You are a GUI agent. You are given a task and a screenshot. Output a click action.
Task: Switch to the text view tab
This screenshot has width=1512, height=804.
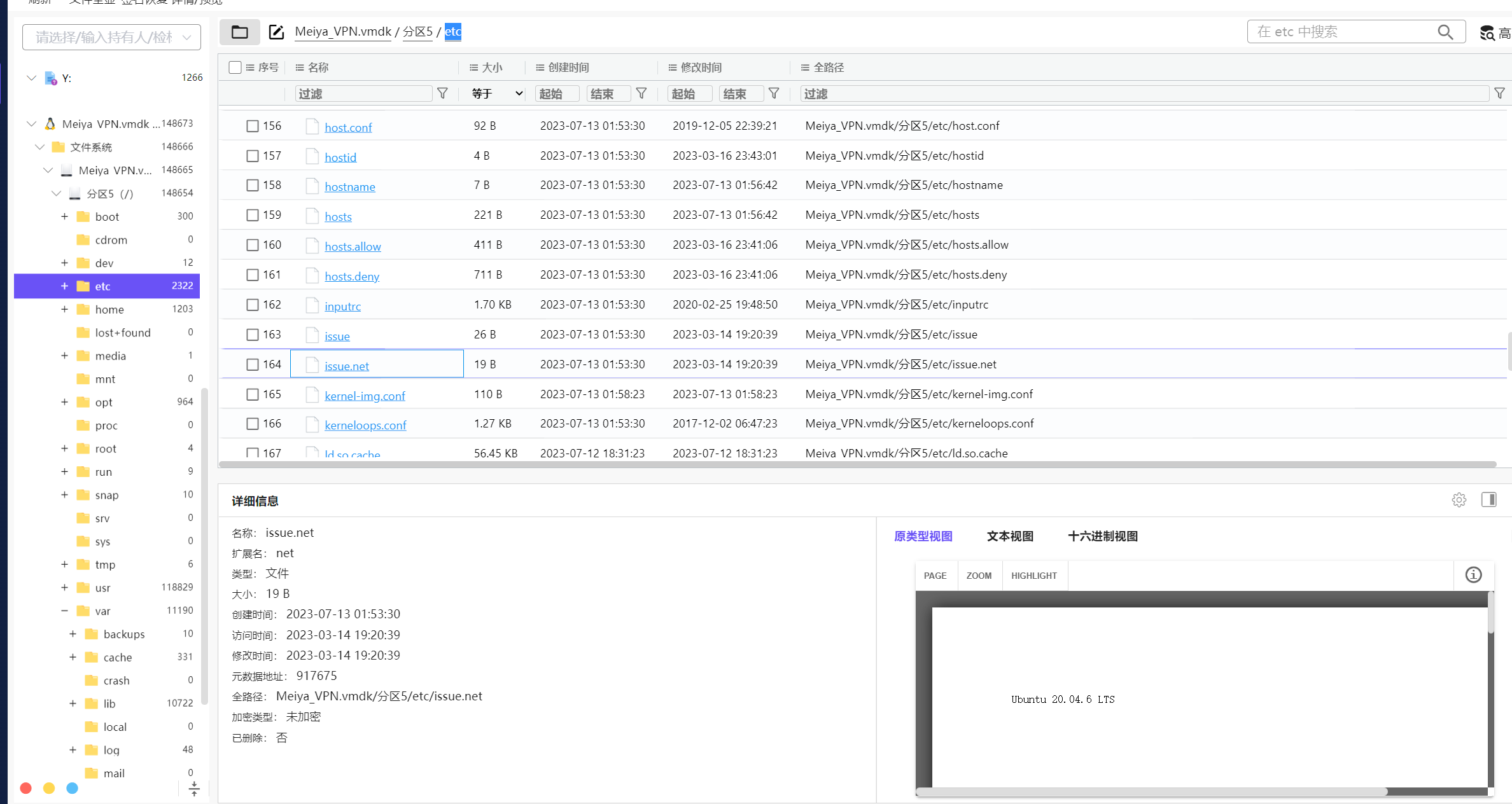coord(1010,536)
